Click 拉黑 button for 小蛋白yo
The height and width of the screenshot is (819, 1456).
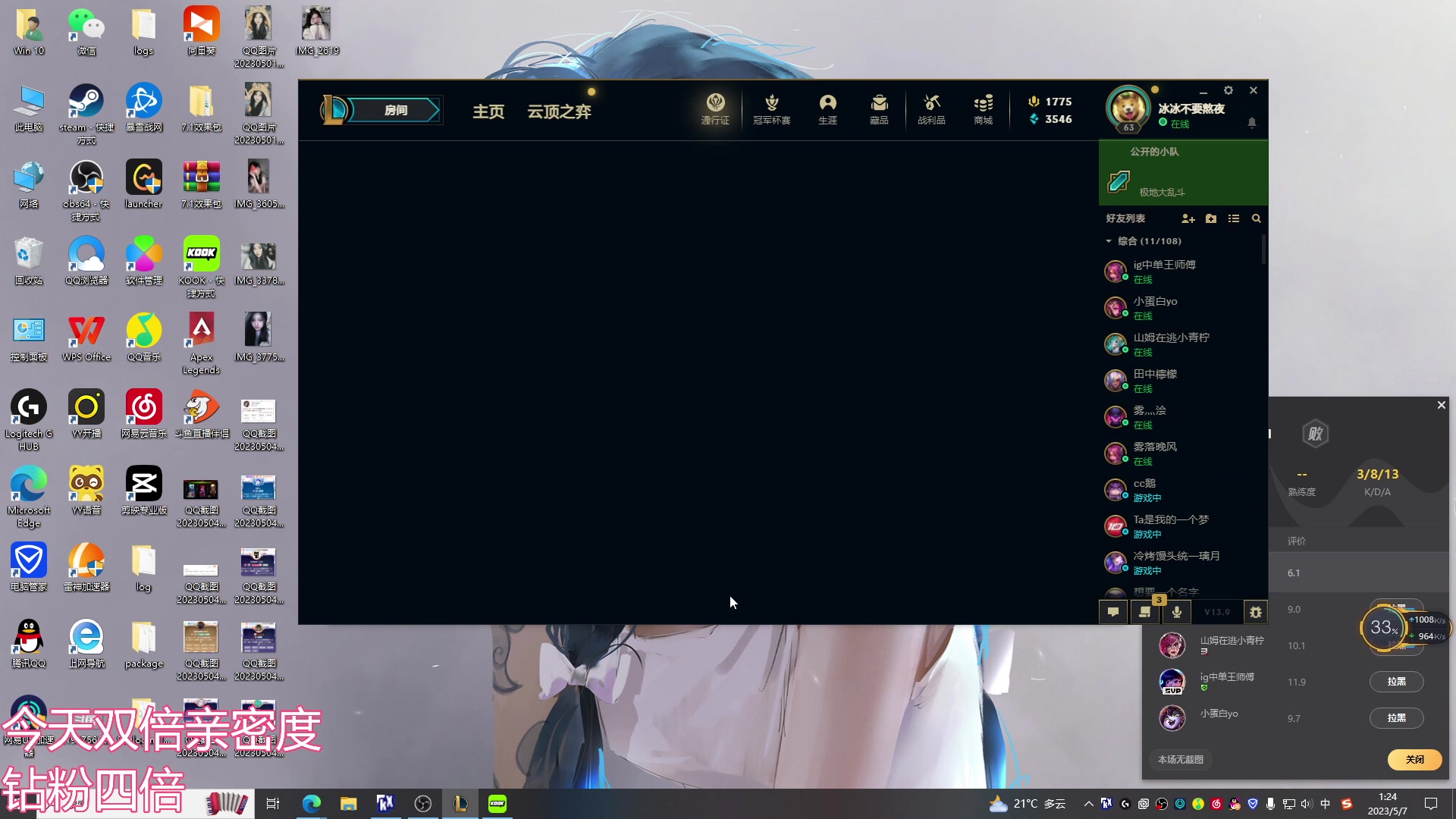[x=1396, y=718]
